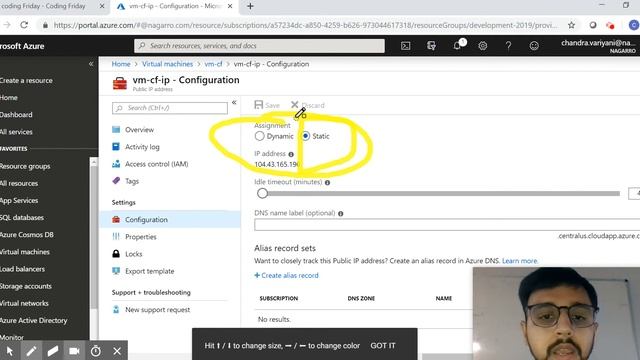Open Azure Cosmos DB in sidebar
Viewport: 640px width, 360px height.
[27, 235]
